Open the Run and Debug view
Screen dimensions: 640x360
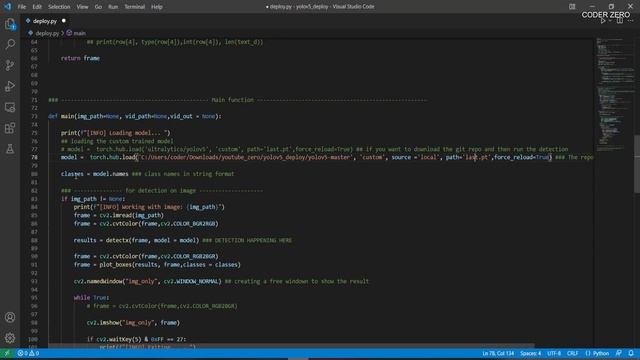click(x=10, y=86)
